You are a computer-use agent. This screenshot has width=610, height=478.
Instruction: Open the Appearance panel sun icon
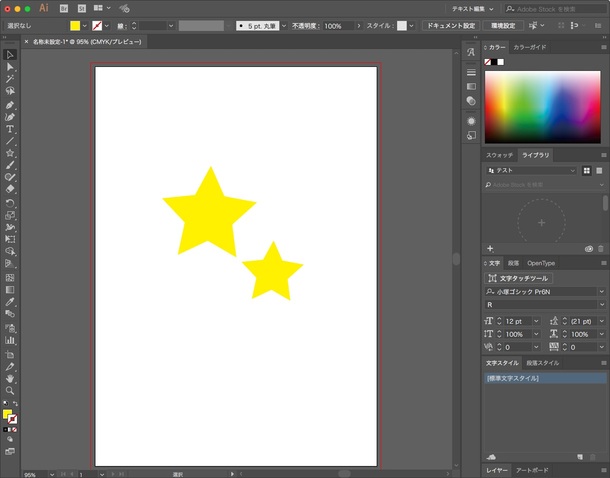tap(471, 121)
